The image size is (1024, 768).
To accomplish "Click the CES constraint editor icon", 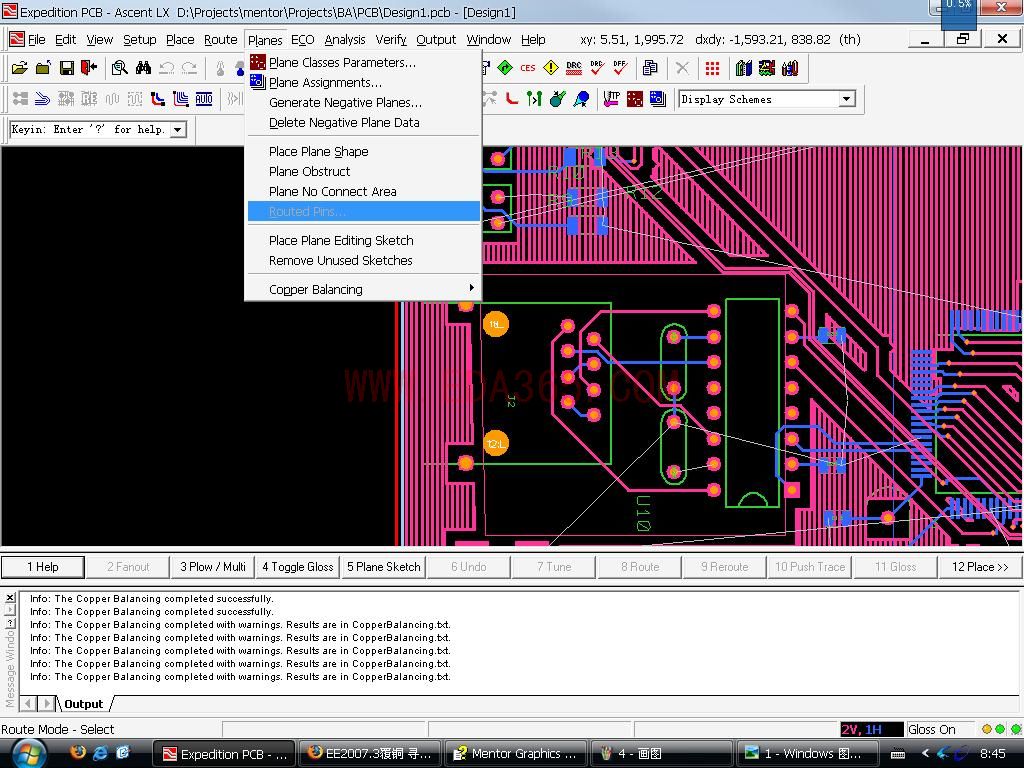I will 527,68.
